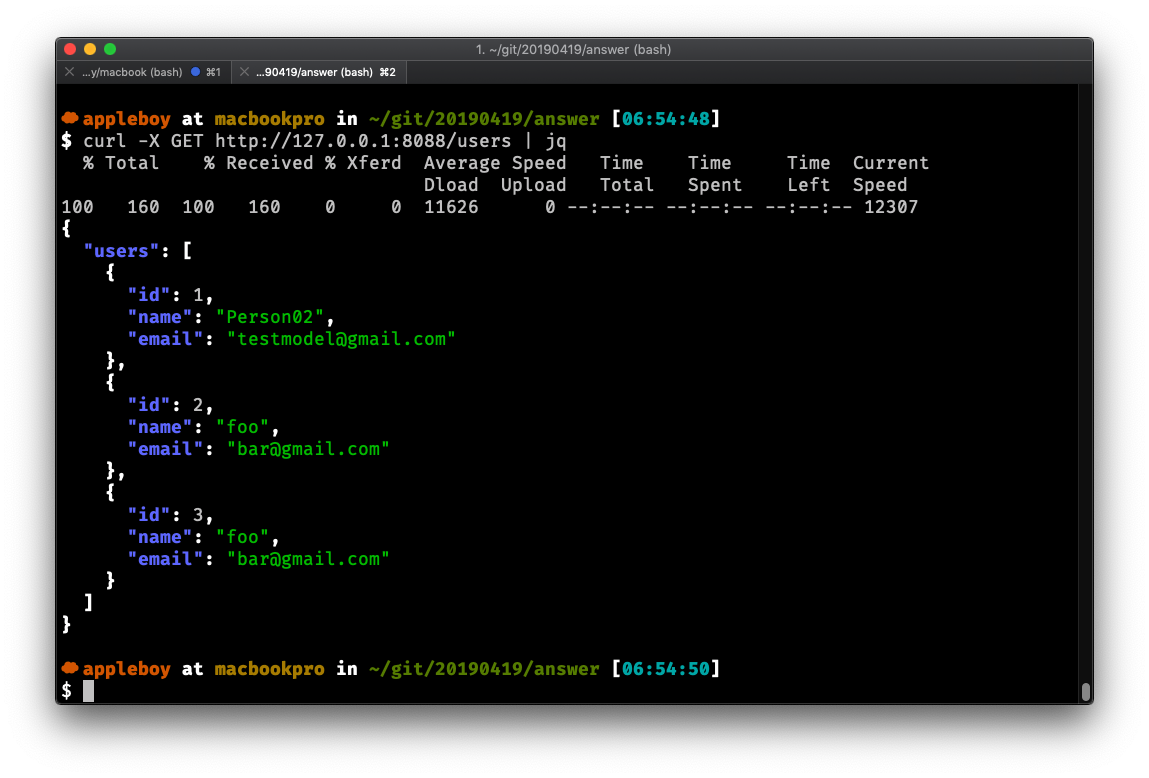Click the cursor at the empty prompt
1149x778 pixels.
(89, 690)
